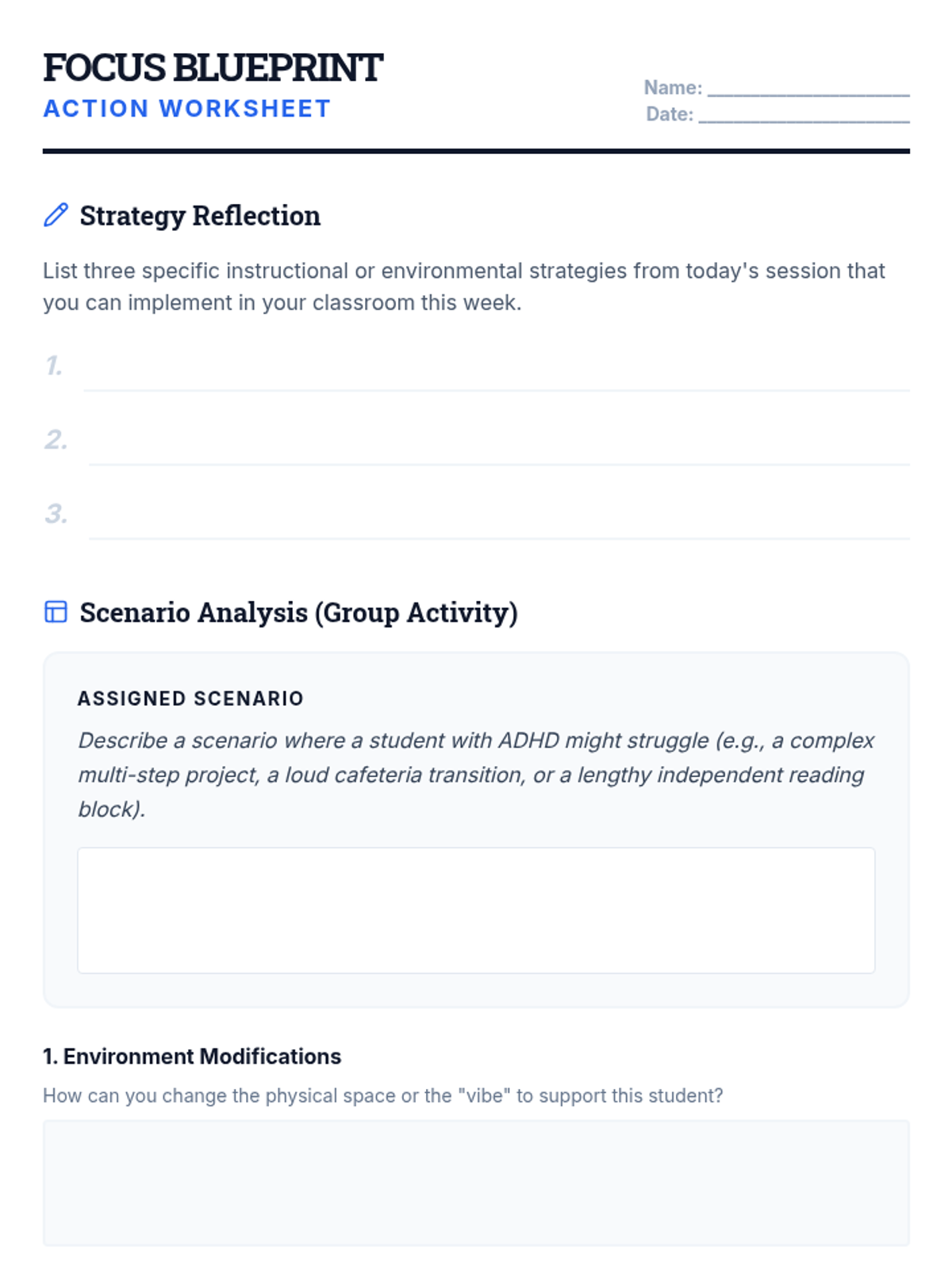Click the pencil icon beside Strategy Reflection
The image size is (952, 1270).
(56, 215)
